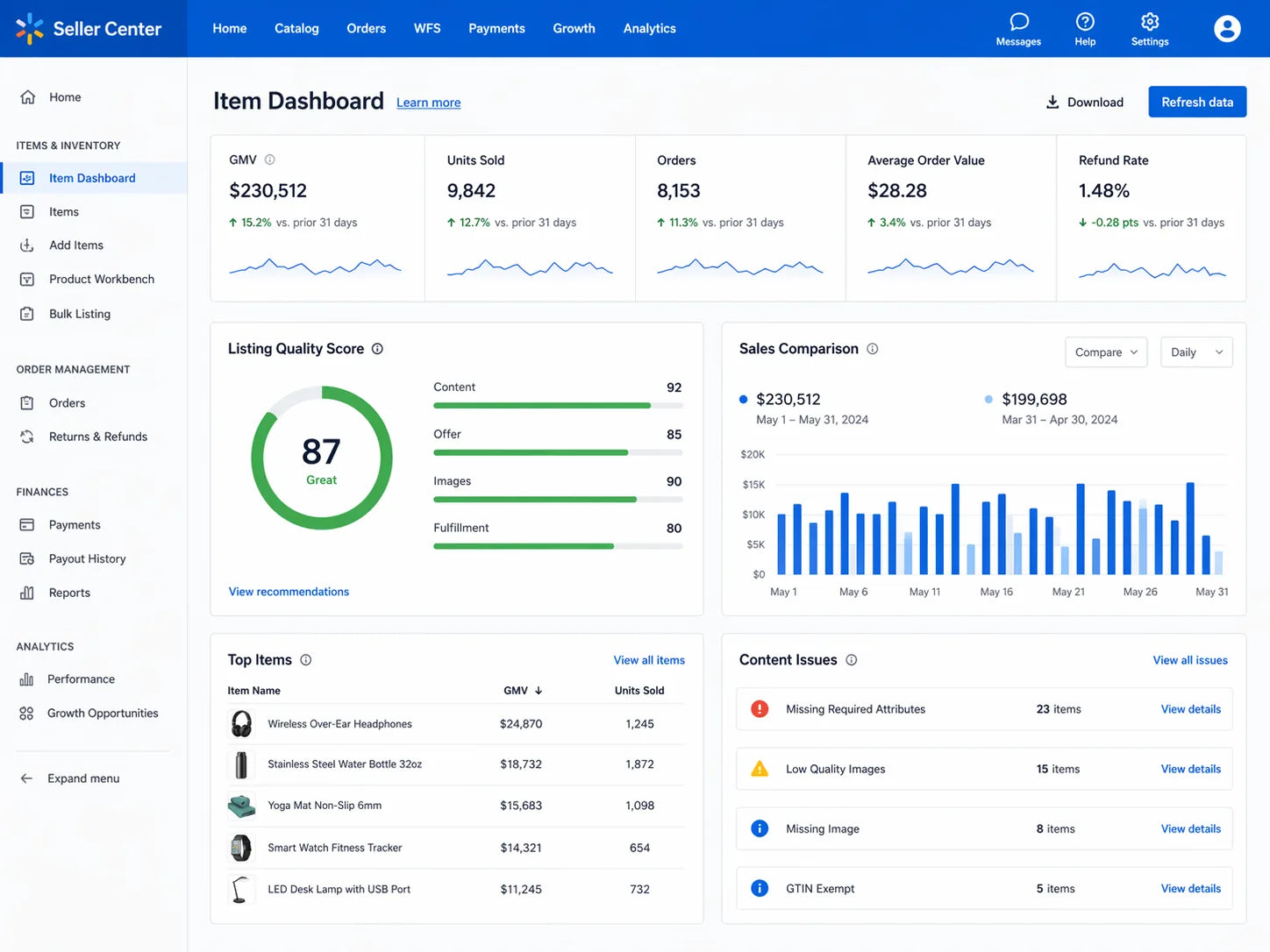
Task: Click the Bulk Listing sidebar icon
Action: pos(27,314)
